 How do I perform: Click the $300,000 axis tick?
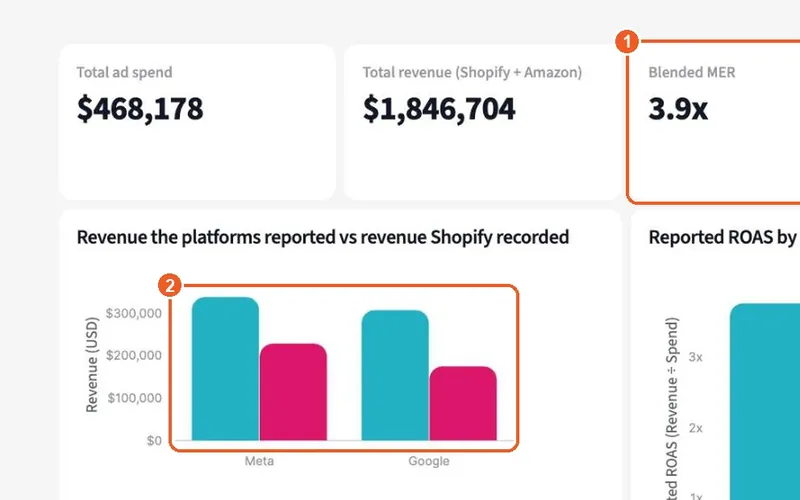[x=134, y=313]
